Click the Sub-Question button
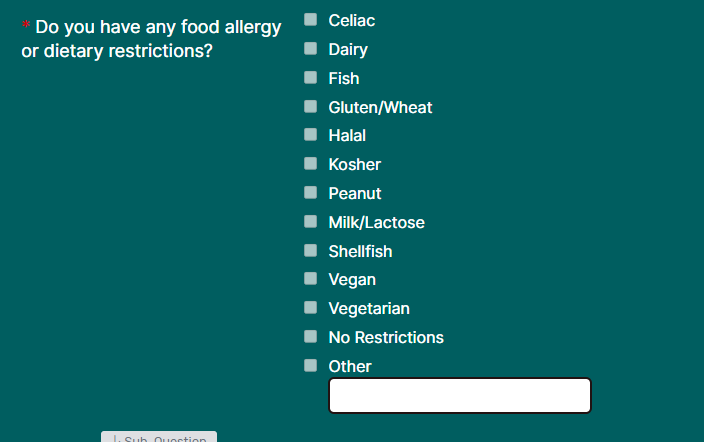The width and height of the screenshot is (704, 442). [x=159, y=437]
